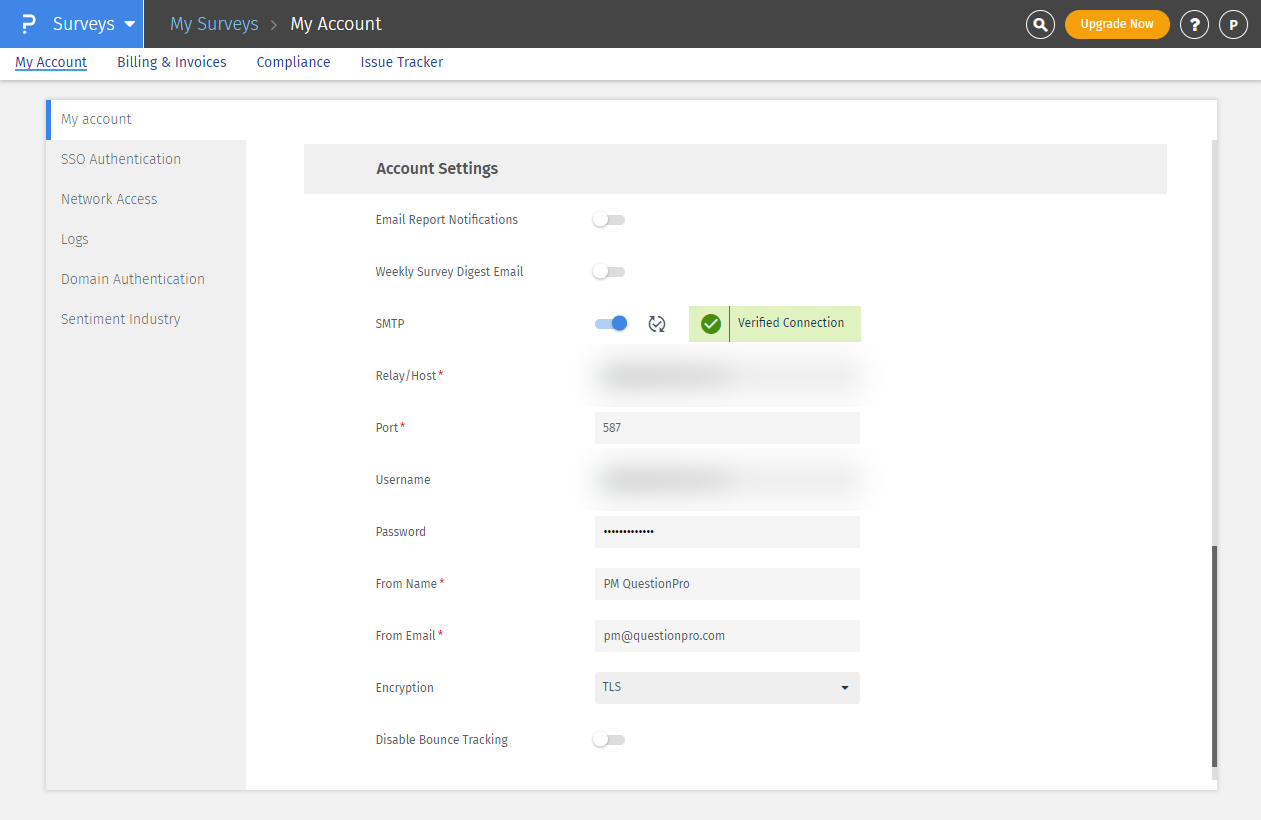Click the page vertical scrollbar thumb
The width and height of the screenshot is (1261, 820).
pyautogui.click(x=1214, y=655)
